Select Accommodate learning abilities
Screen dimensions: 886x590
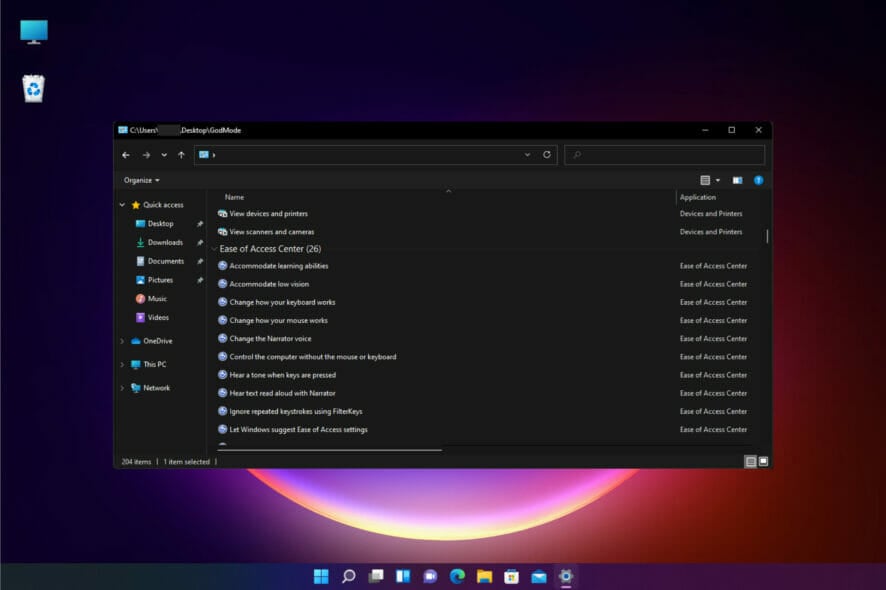(x=278, y=266)
